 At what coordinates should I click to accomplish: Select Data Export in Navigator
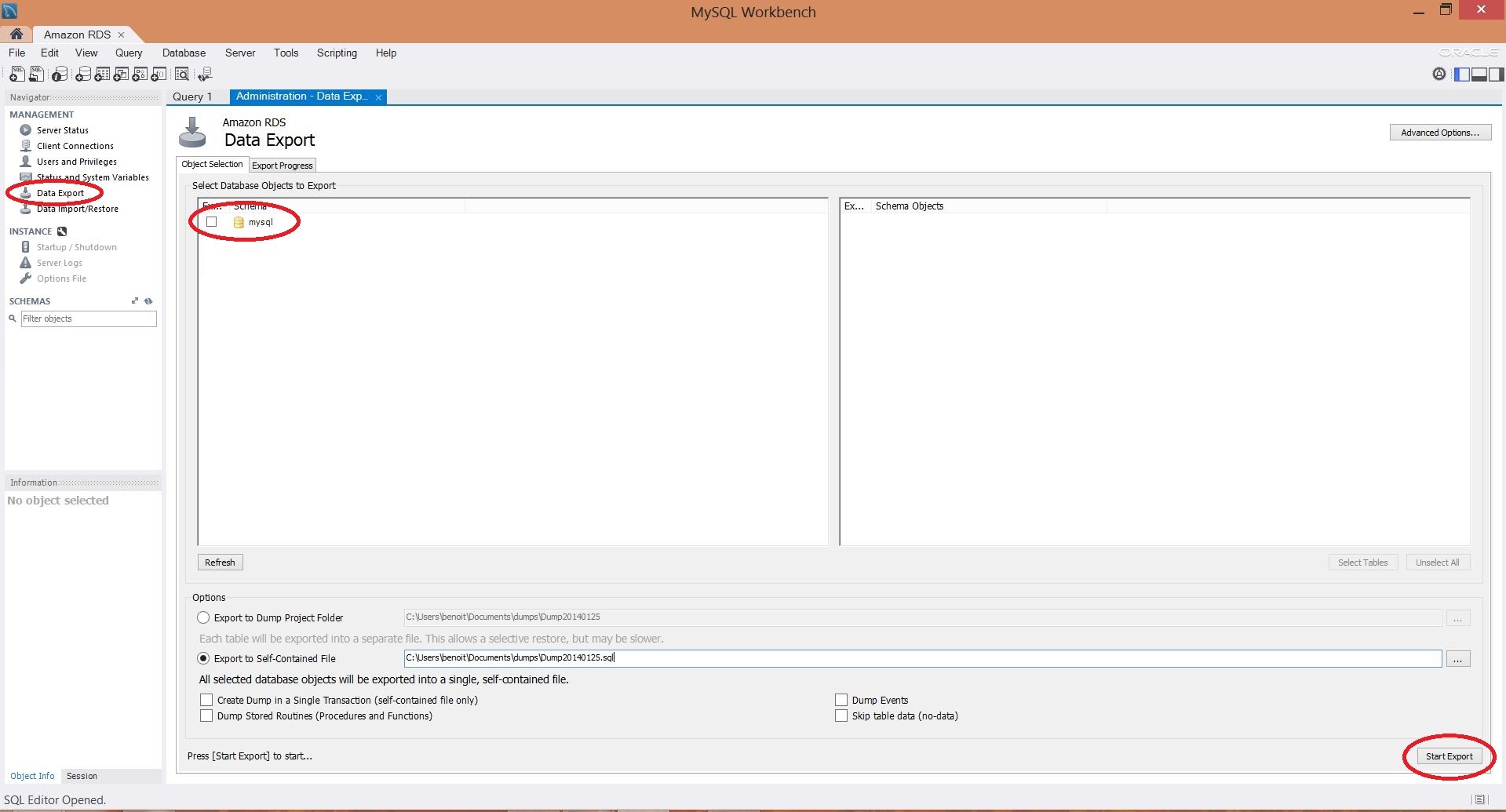click(x=60, y=193)
